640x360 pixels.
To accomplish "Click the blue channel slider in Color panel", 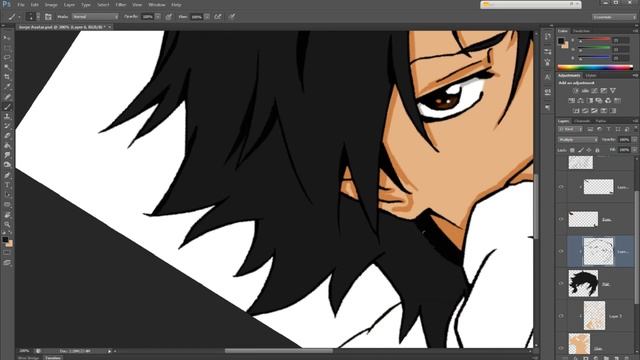I will 594,58.
